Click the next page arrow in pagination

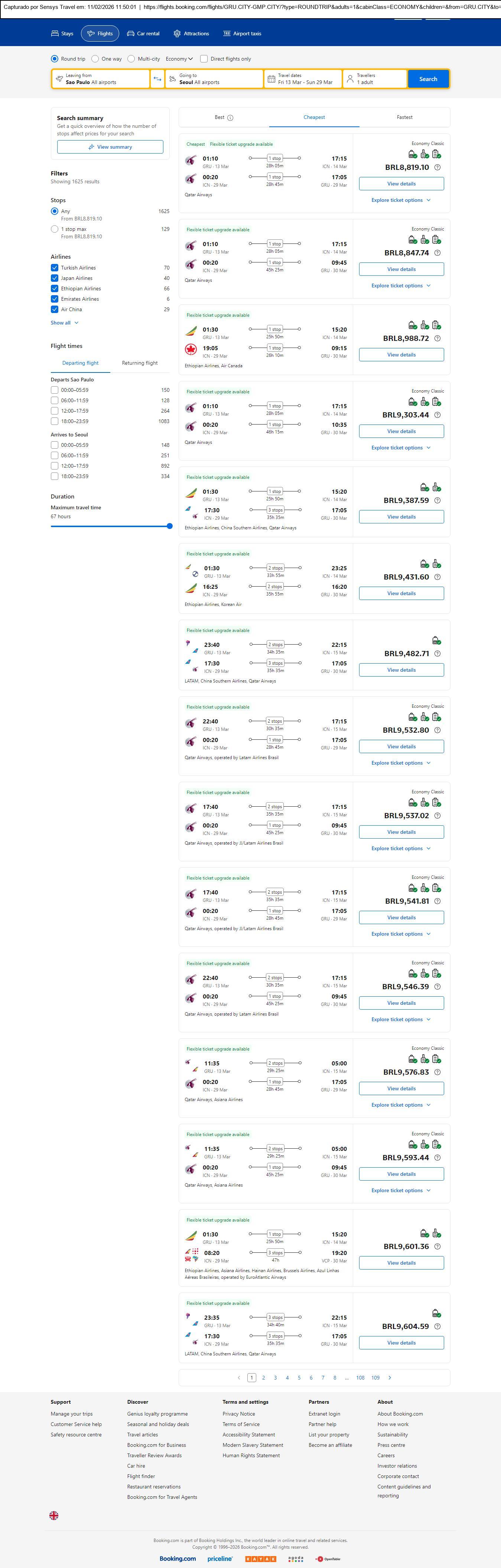tap(390, 1377)
